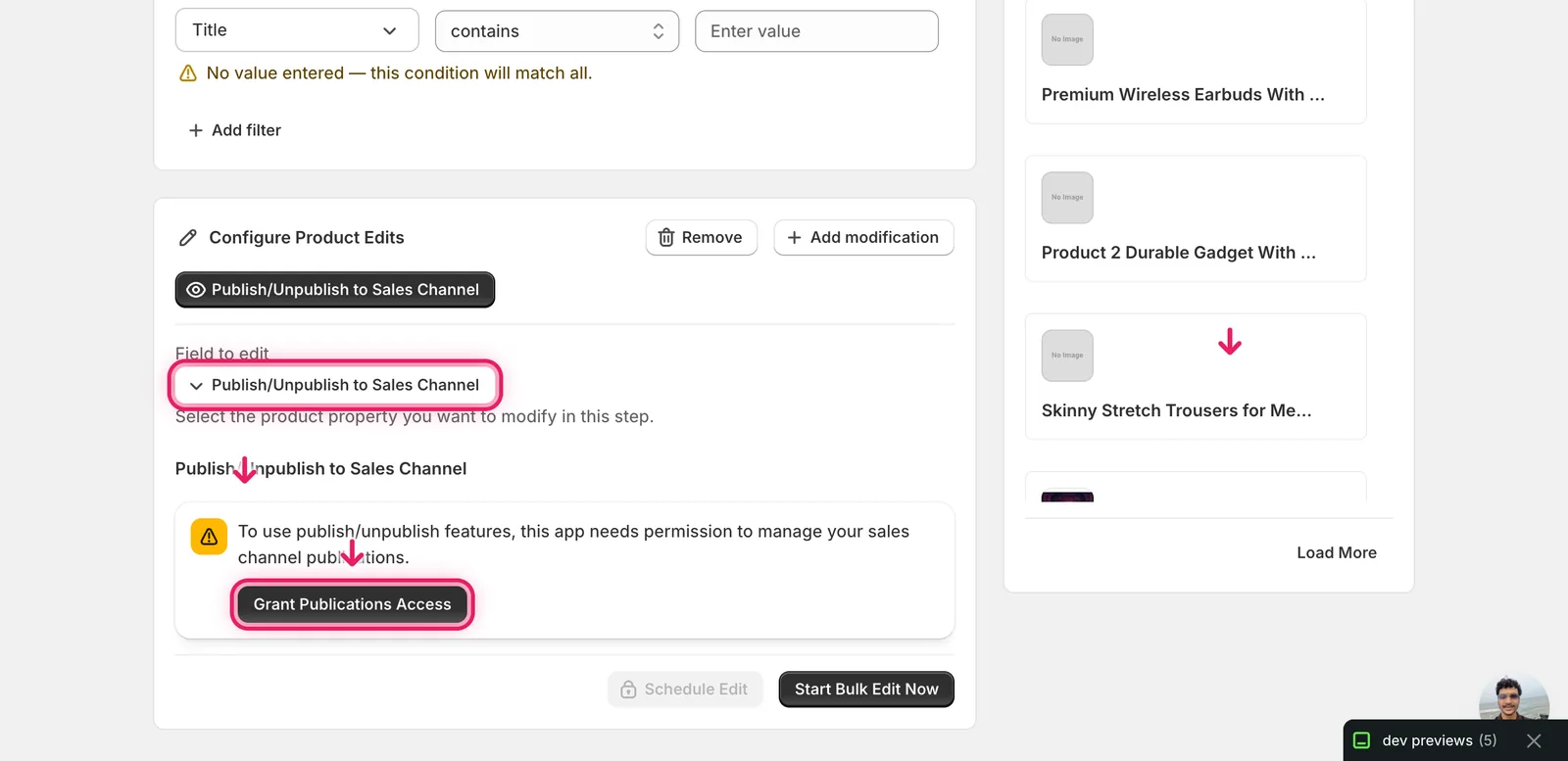Open the contains operator dropdown

pyautogui.click(x=557, y=31)
